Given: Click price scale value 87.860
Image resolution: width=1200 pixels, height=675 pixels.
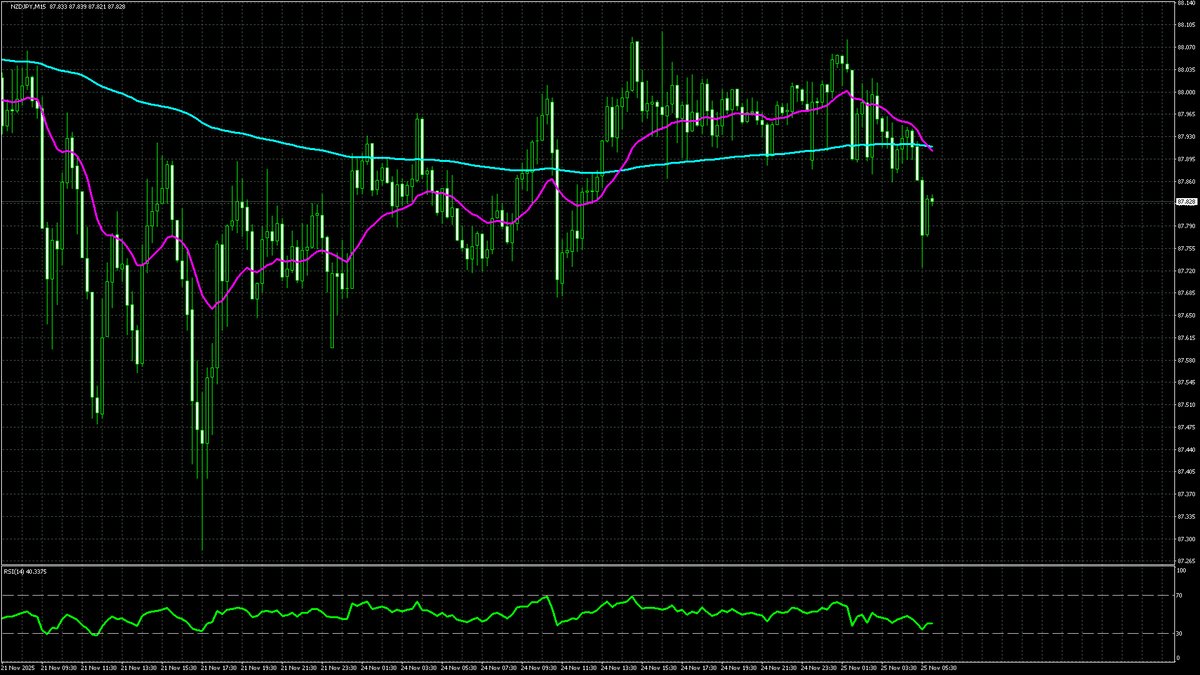Looking at the screenshot, I should (x=1186, y=181).
